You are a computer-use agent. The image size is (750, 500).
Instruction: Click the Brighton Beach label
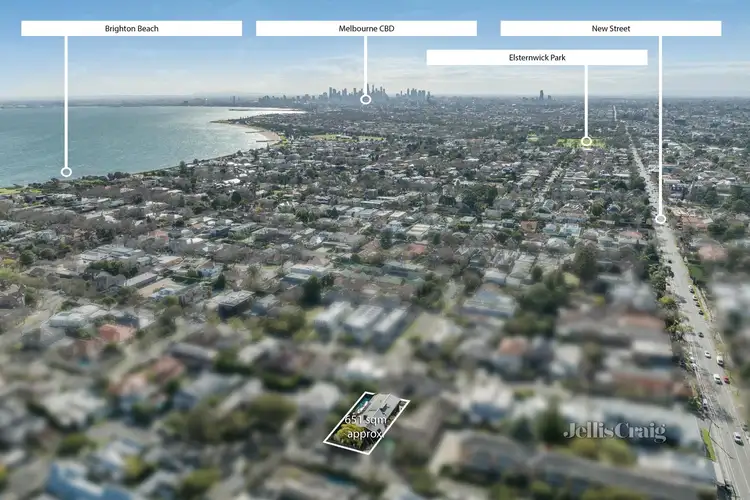[132, 28]
